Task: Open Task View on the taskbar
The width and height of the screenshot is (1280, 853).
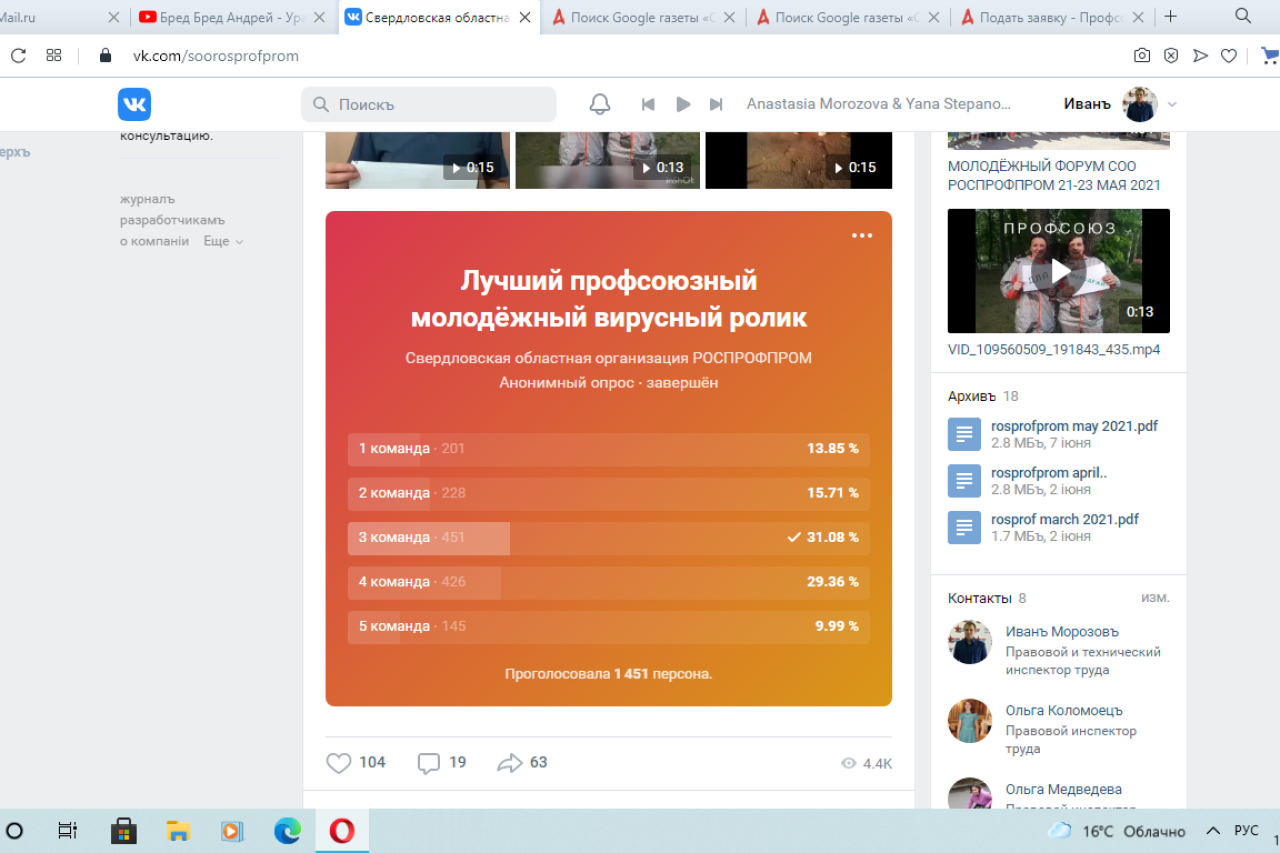Action: coord(67,831)
